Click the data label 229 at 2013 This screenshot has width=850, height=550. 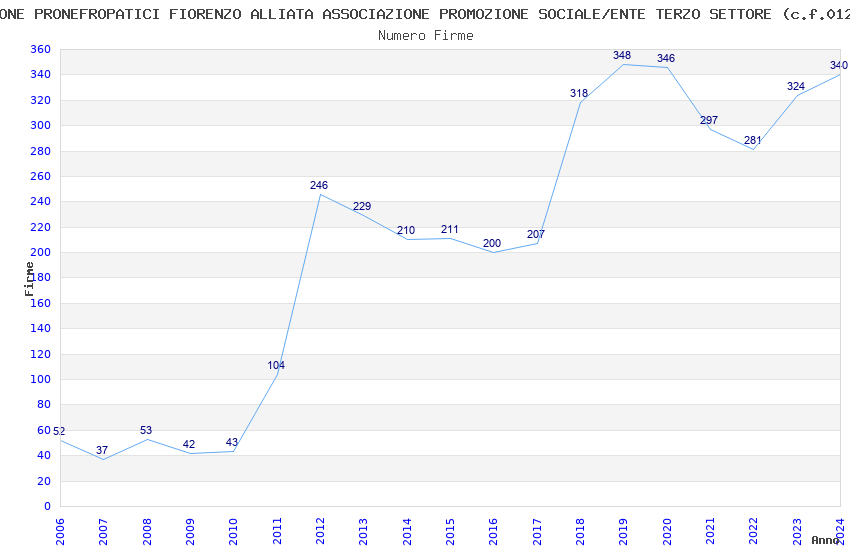tap(362, 206)
